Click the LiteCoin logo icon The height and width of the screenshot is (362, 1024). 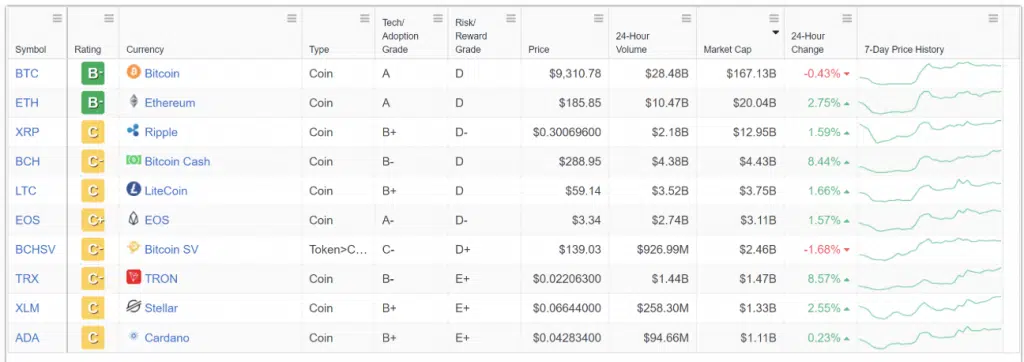pyautogui.click(x=133, y=190)
